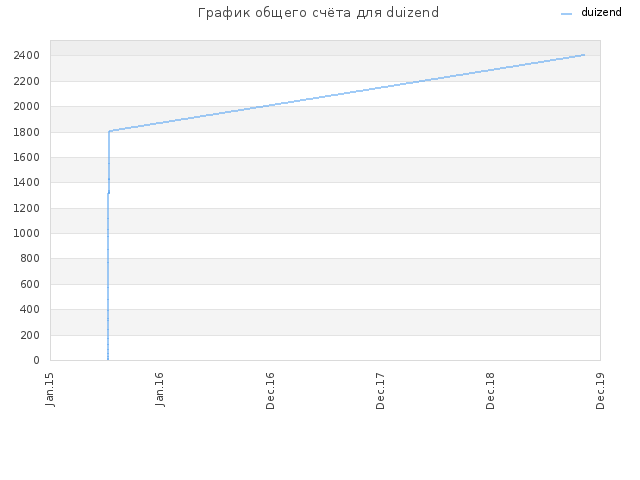Select the 2400 y-axis label
Image resolution: width=640 pixels, height=480 pixels.
tap(27, 56)
